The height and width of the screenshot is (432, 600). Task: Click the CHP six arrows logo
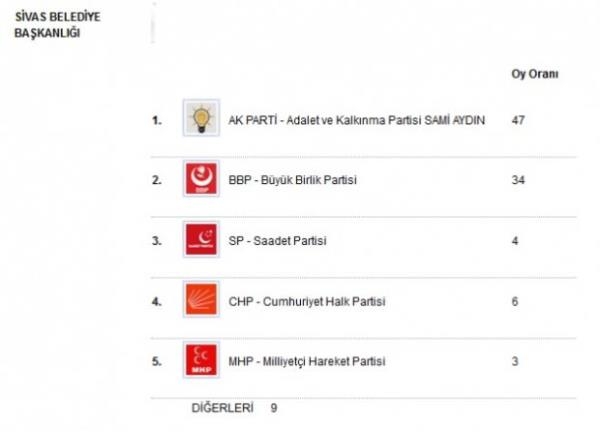pos(201,301)
